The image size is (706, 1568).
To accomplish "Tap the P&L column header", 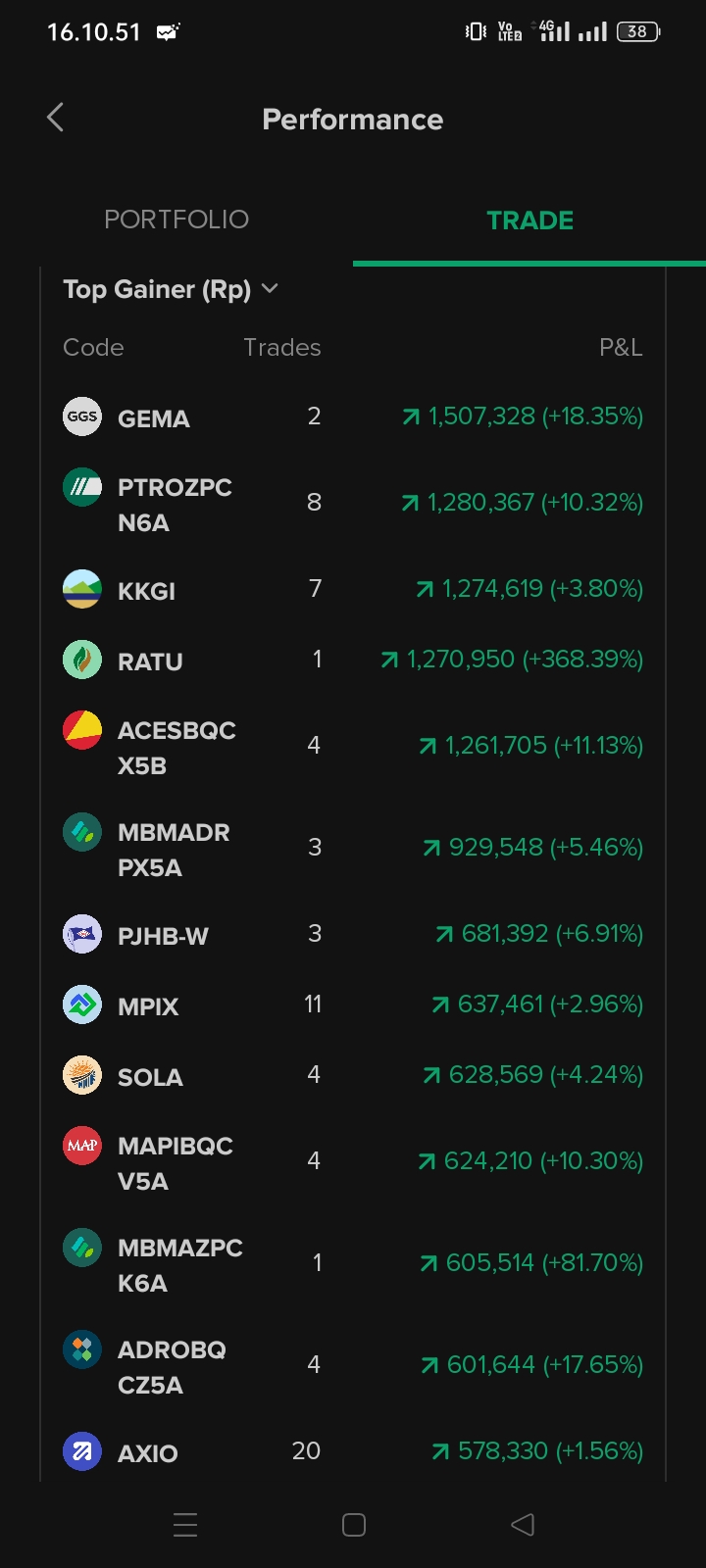I will pos(621,348).
